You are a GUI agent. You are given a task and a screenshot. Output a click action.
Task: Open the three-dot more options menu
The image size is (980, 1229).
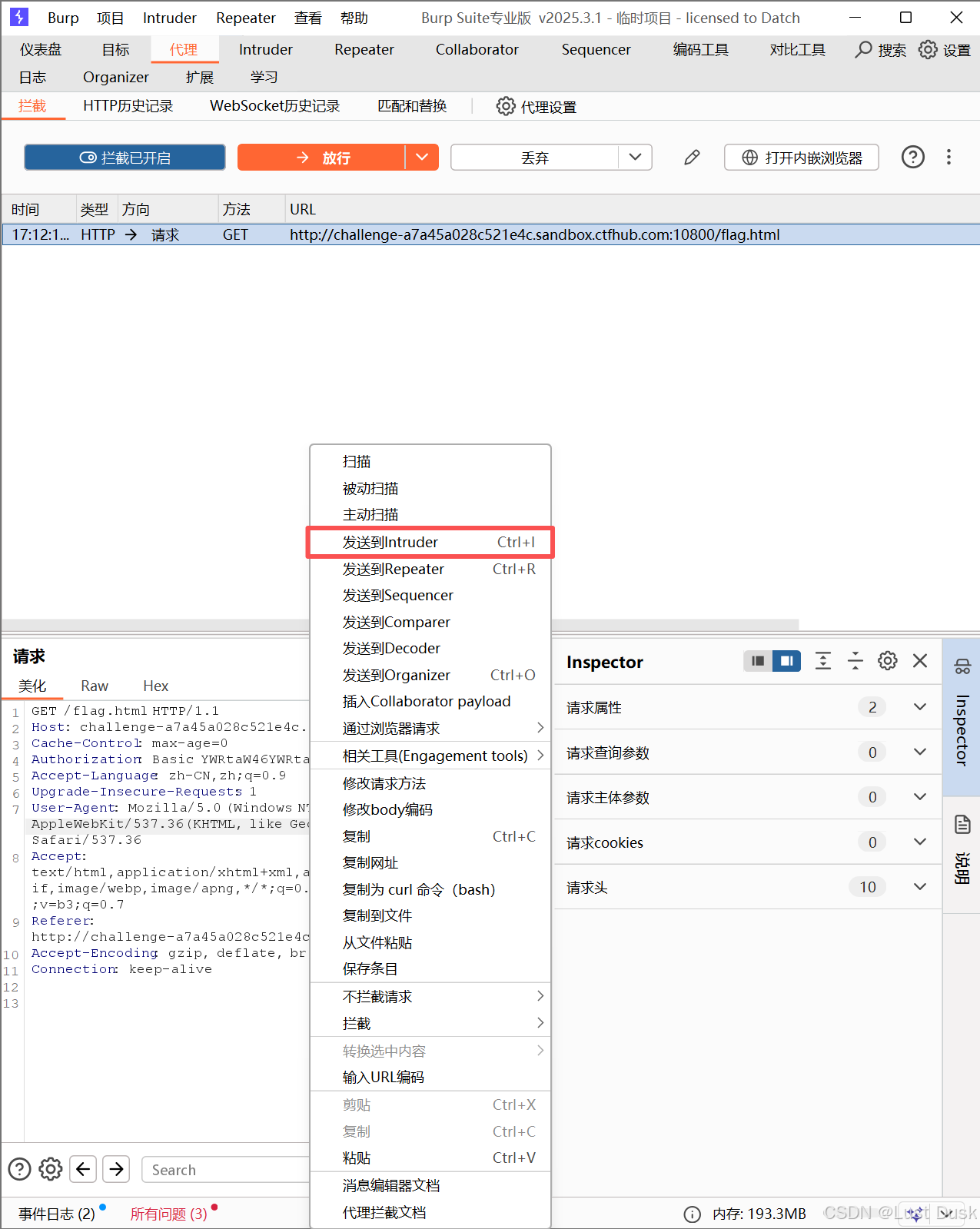click(x=948, y=158)
